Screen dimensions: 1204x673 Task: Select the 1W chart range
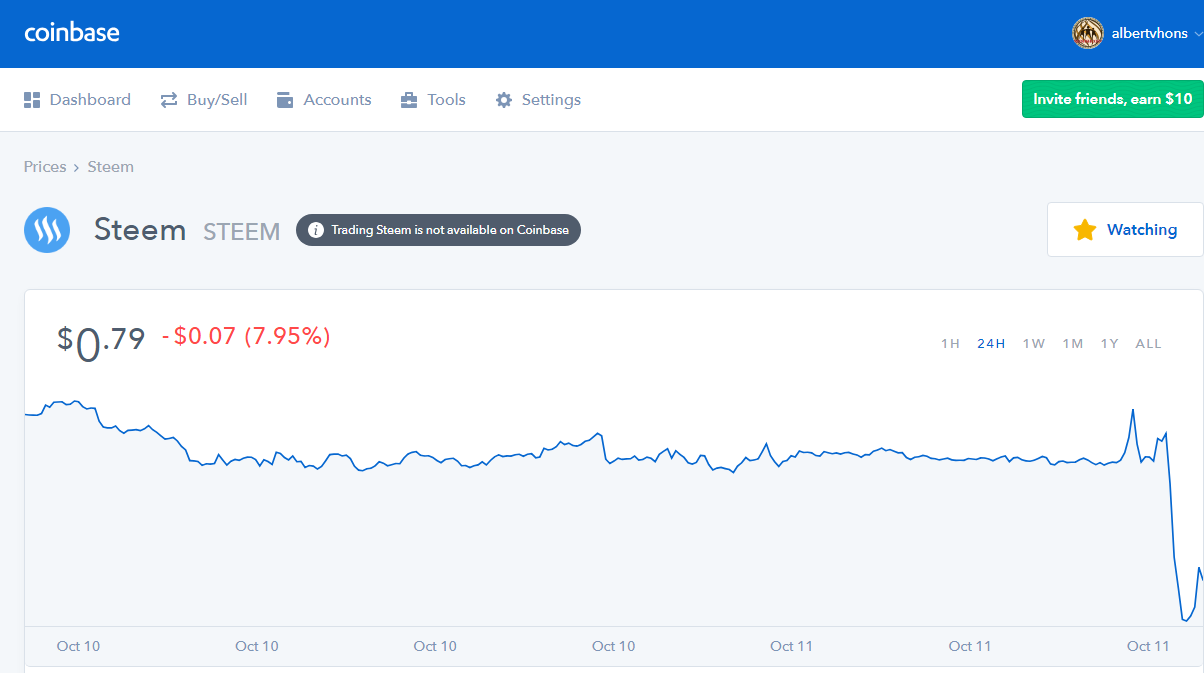[x=1034, y=344]
